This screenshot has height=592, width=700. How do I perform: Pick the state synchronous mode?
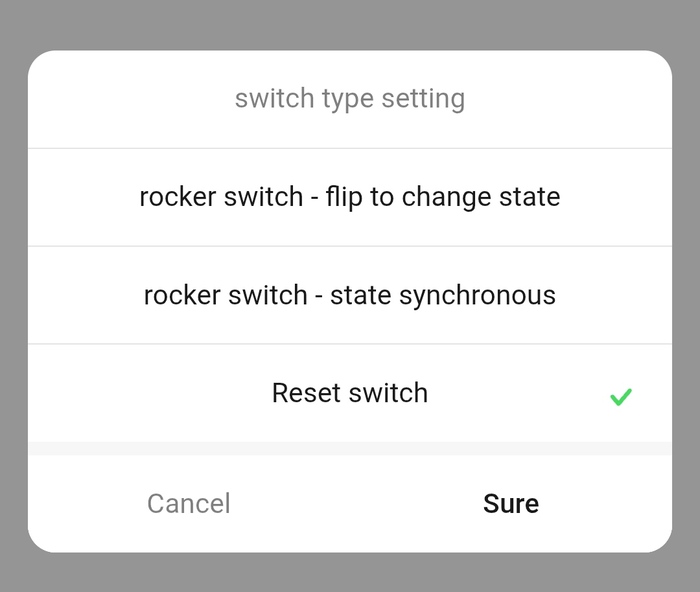(349, 295)
